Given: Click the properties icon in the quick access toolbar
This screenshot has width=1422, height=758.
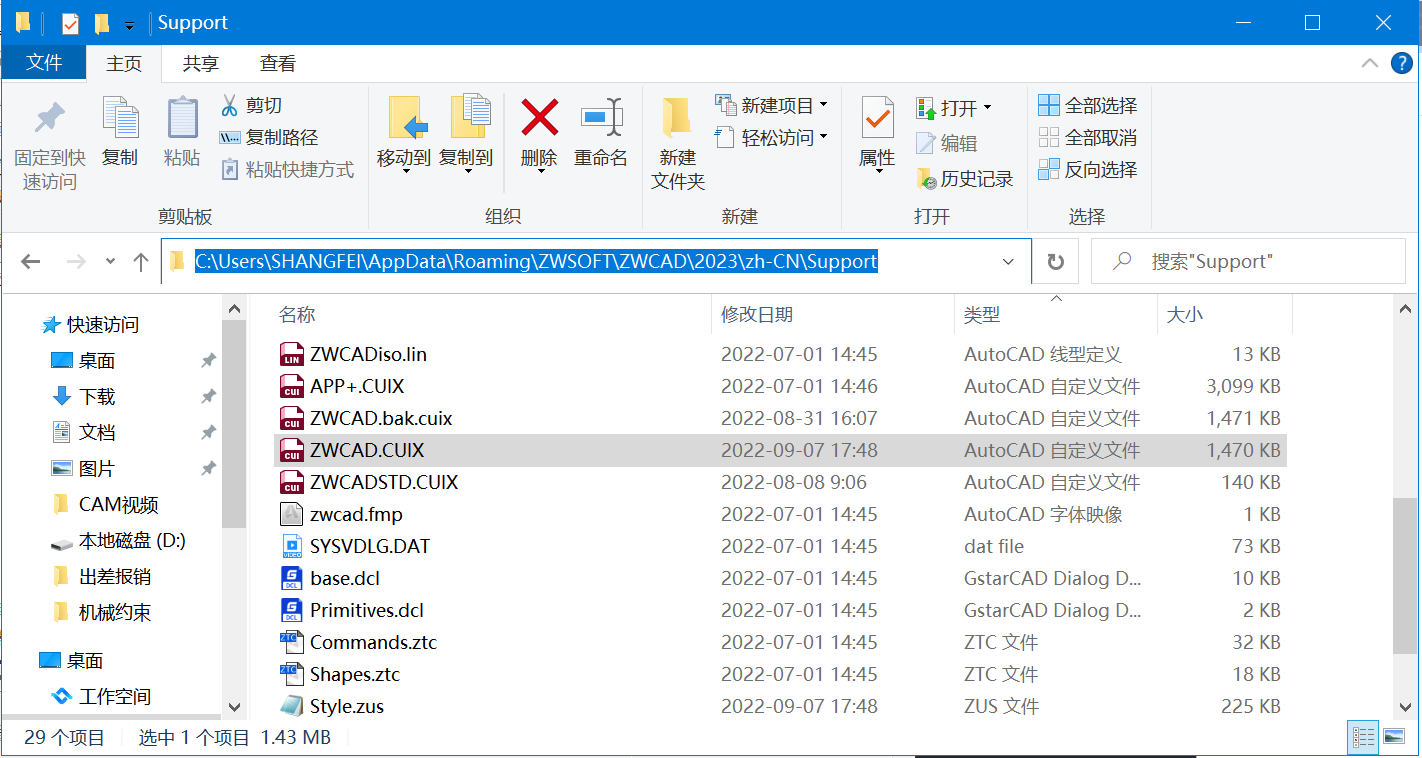Looking at the screenshot, I should pos(70,23).
